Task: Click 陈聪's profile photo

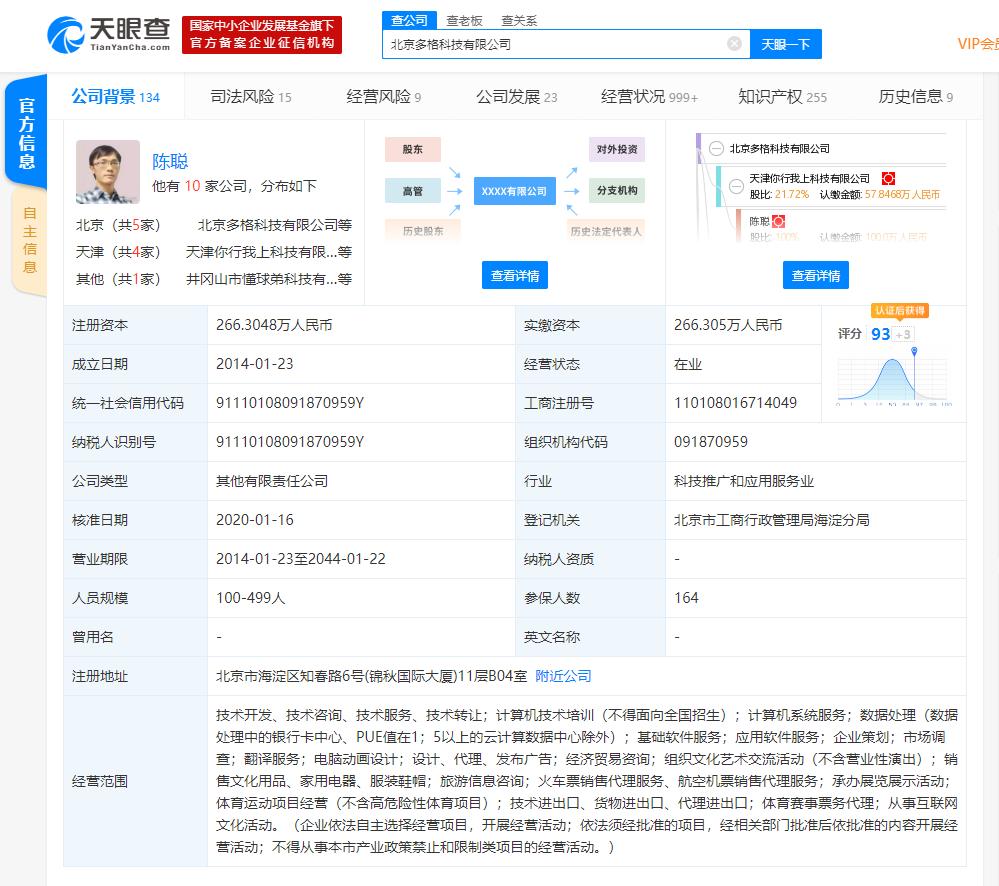Action: point(108,171)
